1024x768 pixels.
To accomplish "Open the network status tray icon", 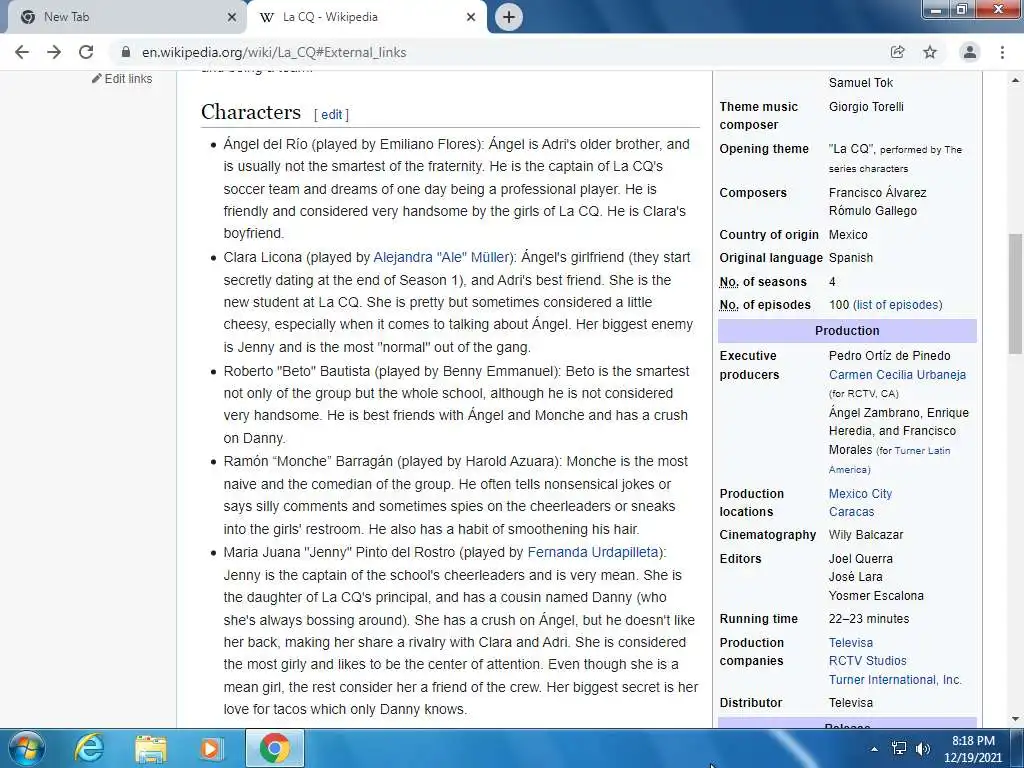I will [x=899, y=748].
